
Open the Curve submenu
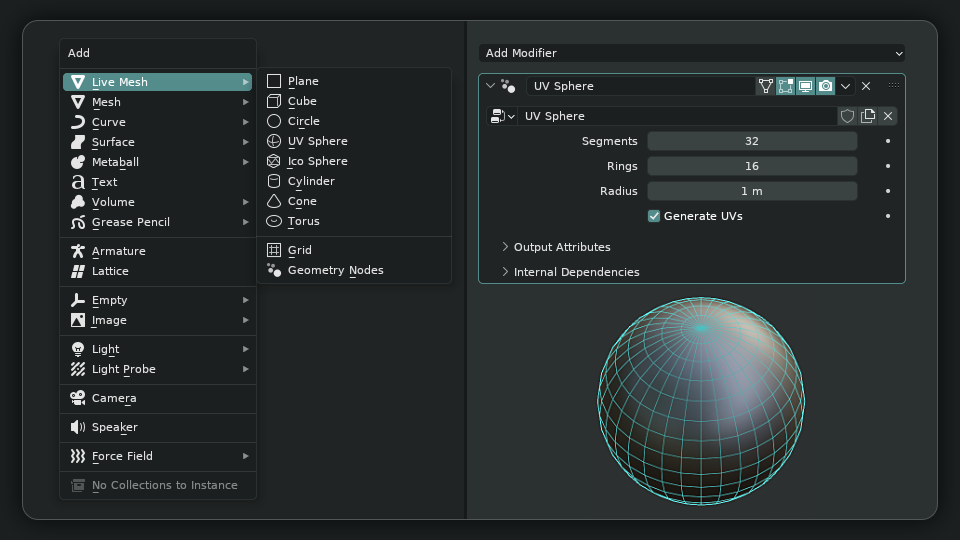point(157,122)
